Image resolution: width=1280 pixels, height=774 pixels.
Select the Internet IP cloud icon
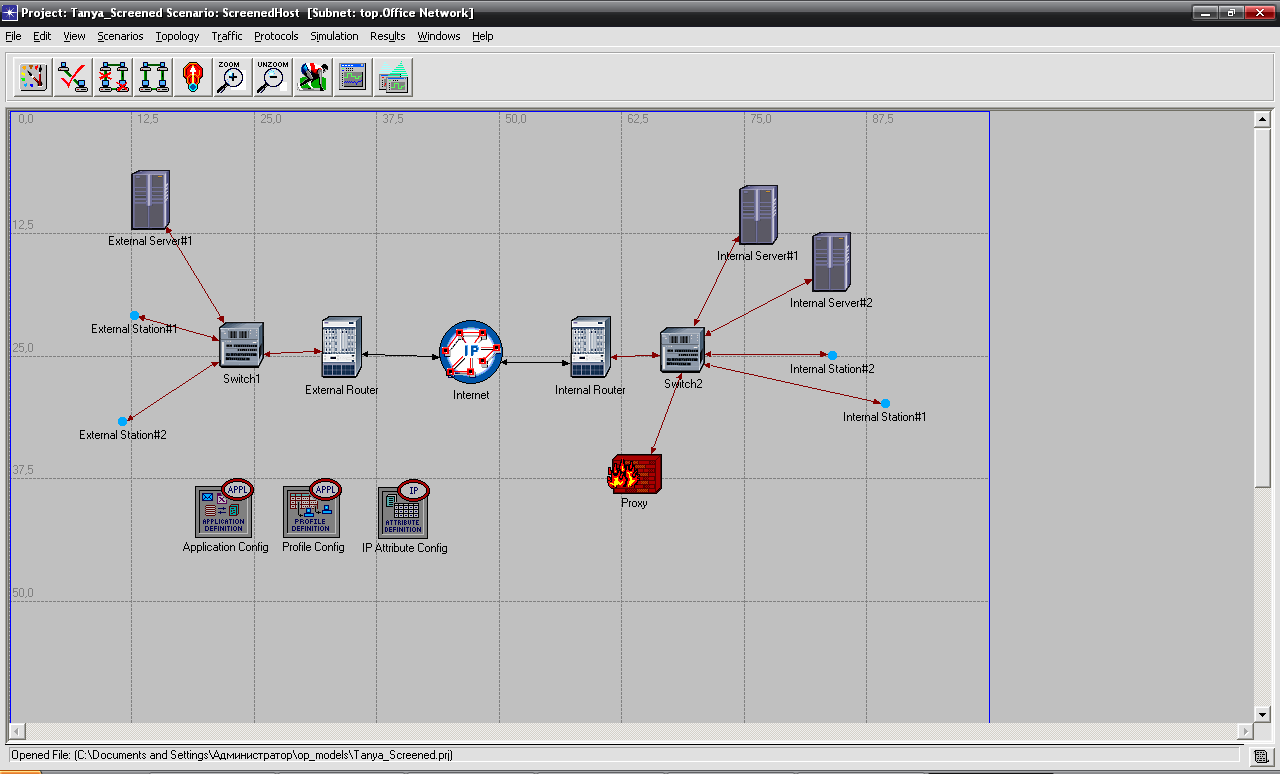(x=471, y=352)
